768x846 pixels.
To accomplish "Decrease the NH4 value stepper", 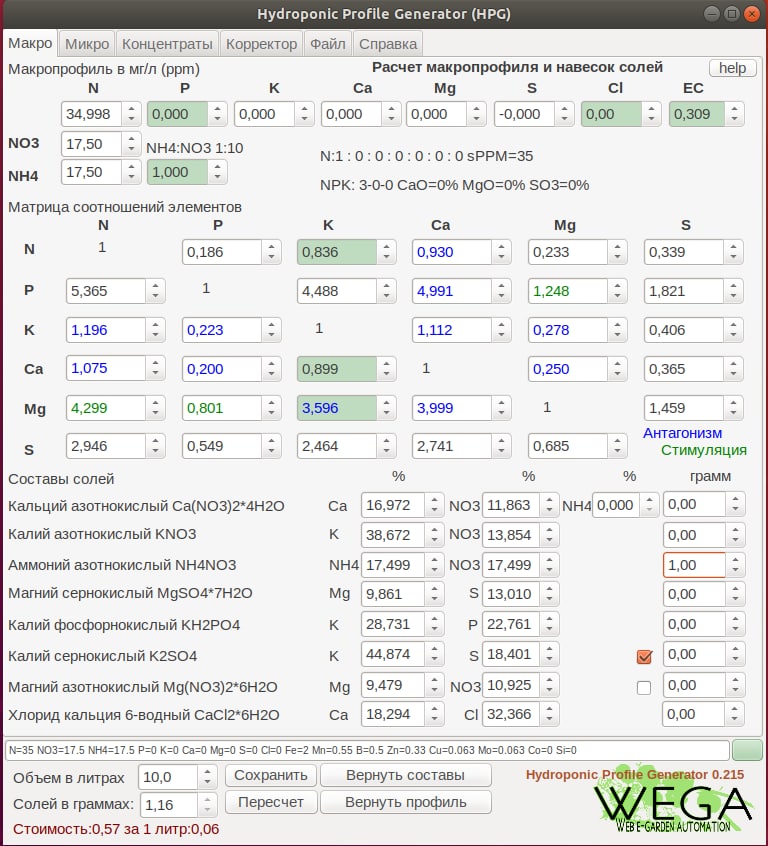I will [x=131, y=178].
